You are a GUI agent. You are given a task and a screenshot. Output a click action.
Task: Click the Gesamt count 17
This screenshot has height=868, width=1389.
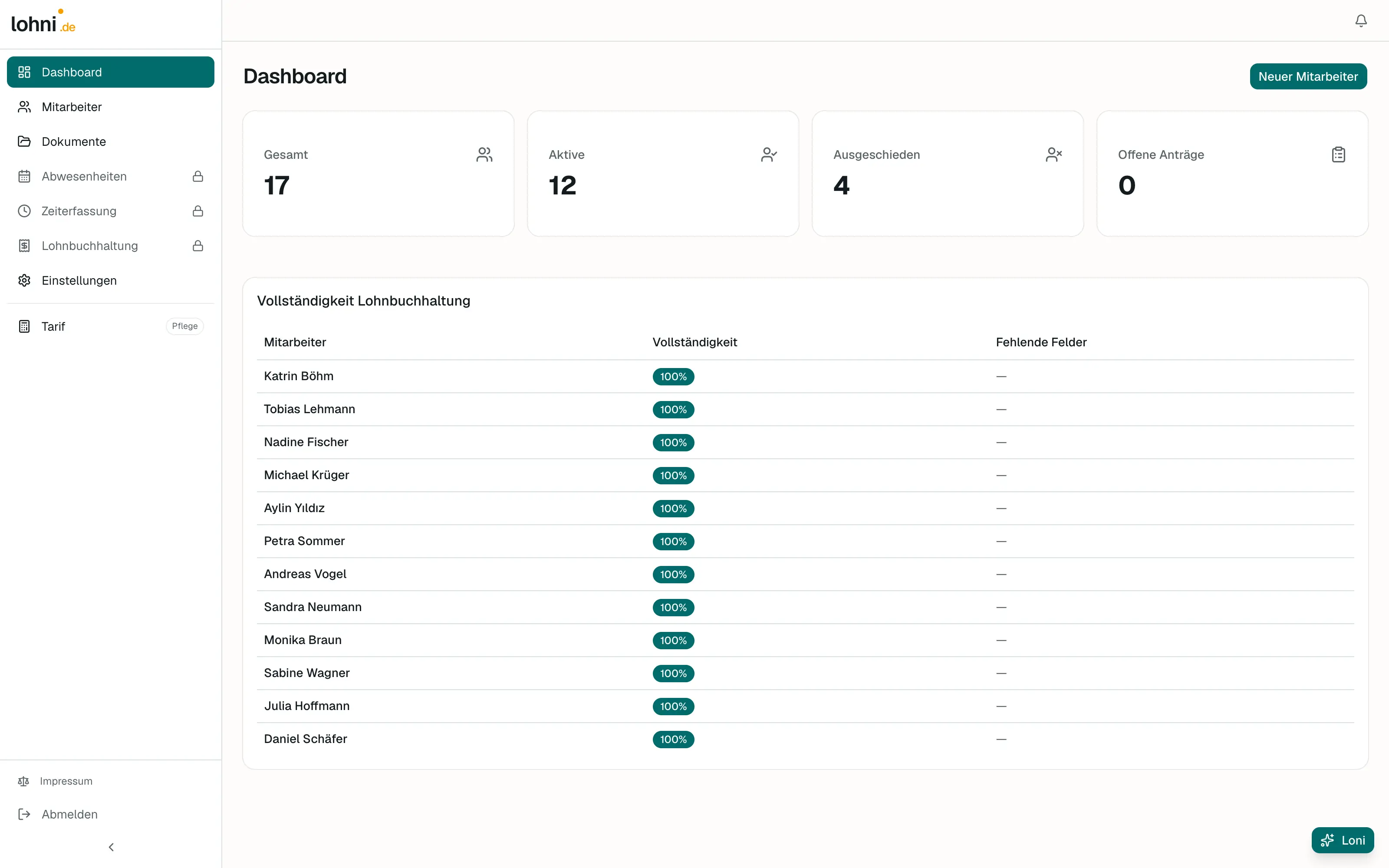276,185
